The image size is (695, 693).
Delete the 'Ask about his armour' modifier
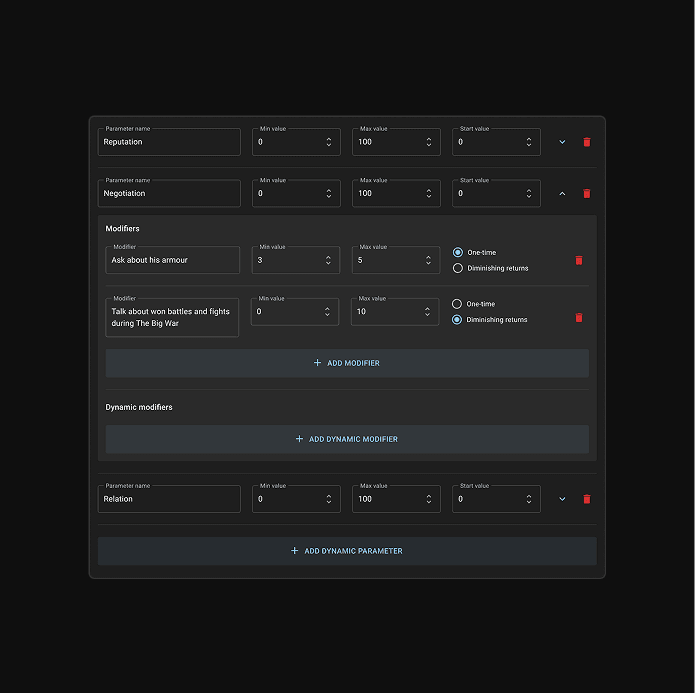tap(578, 260)
